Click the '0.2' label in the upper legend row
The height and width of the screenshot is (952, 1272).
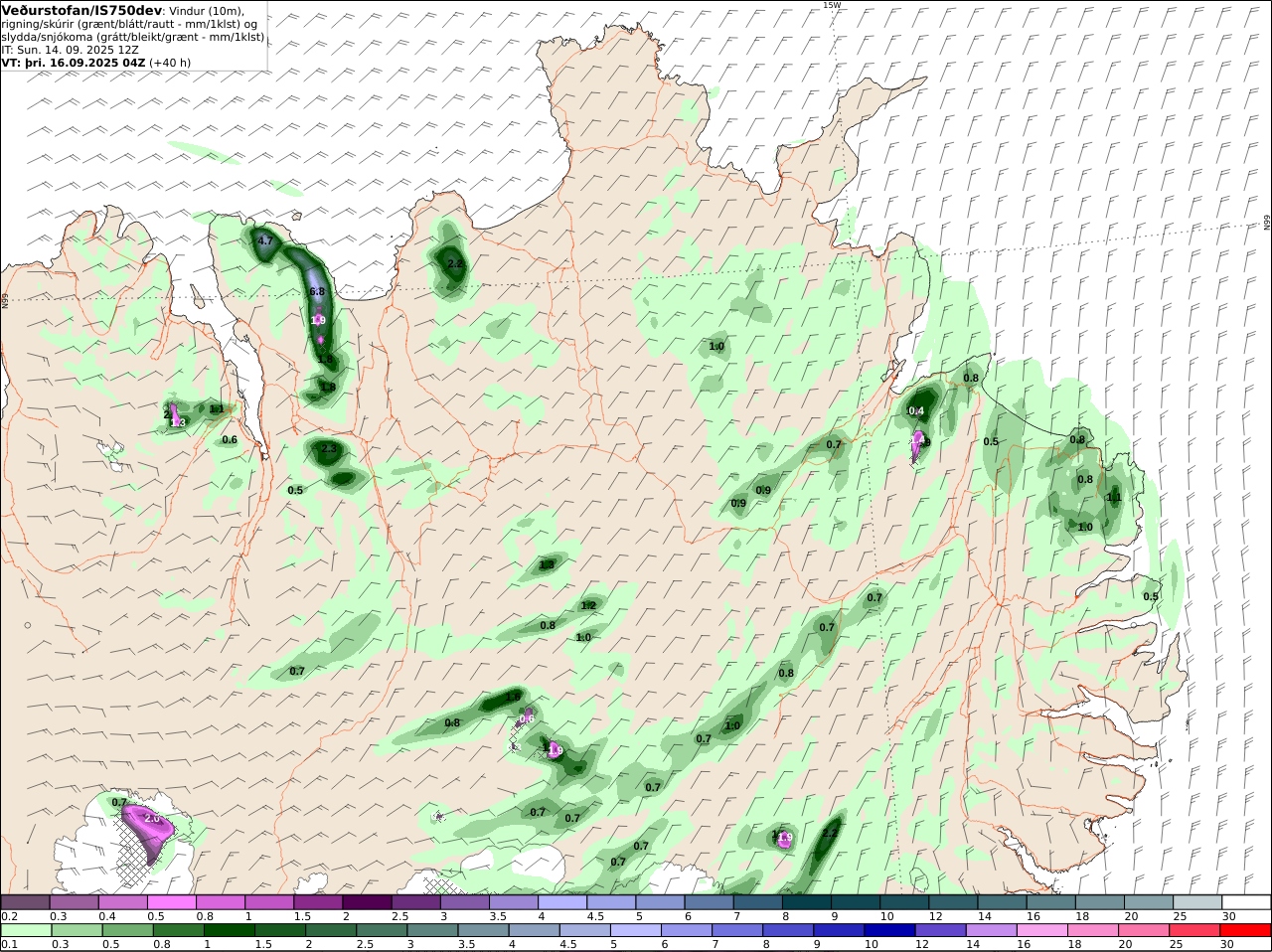[x=9, y=916]
